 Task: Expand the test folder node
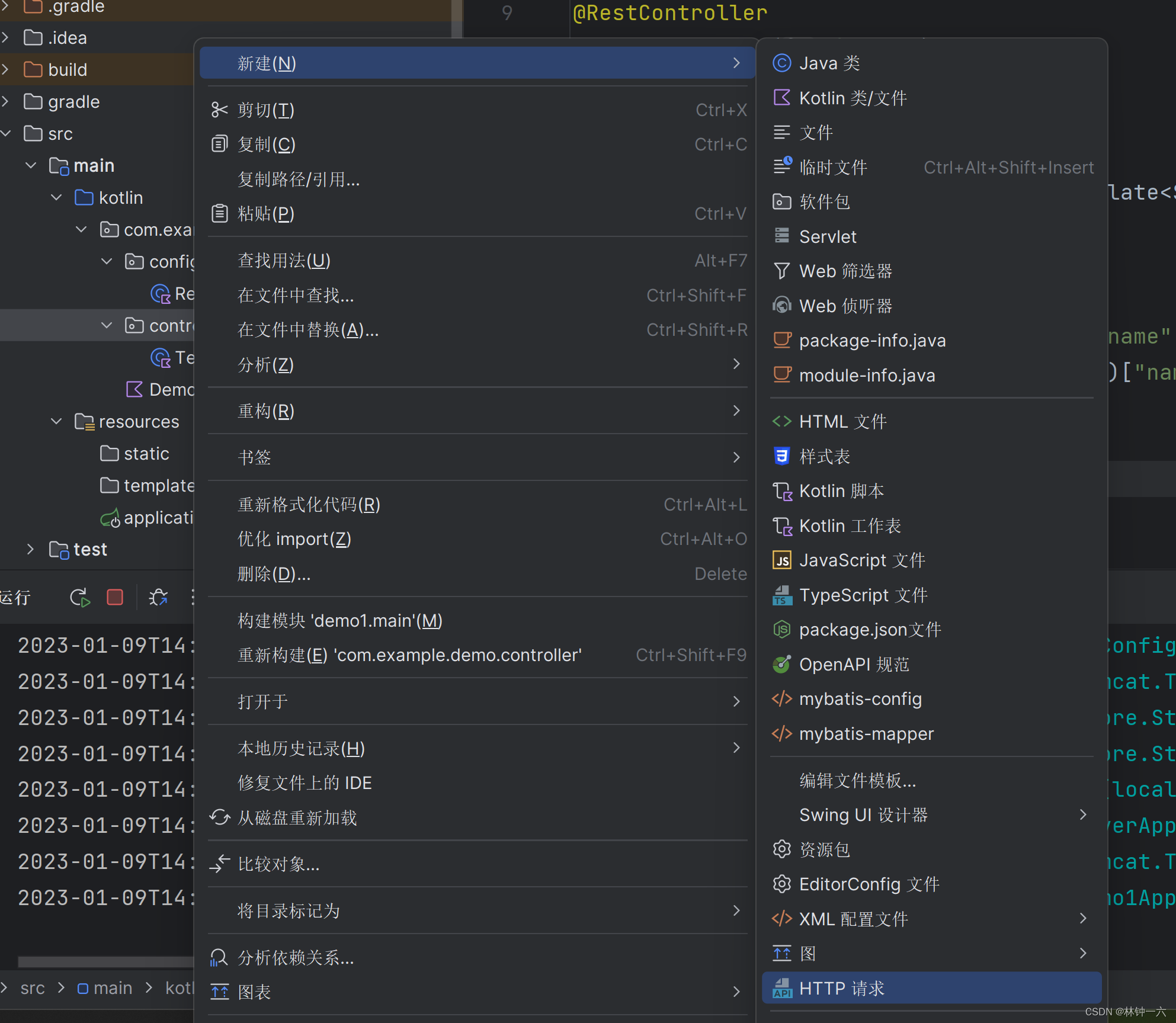tap(31, 549)
